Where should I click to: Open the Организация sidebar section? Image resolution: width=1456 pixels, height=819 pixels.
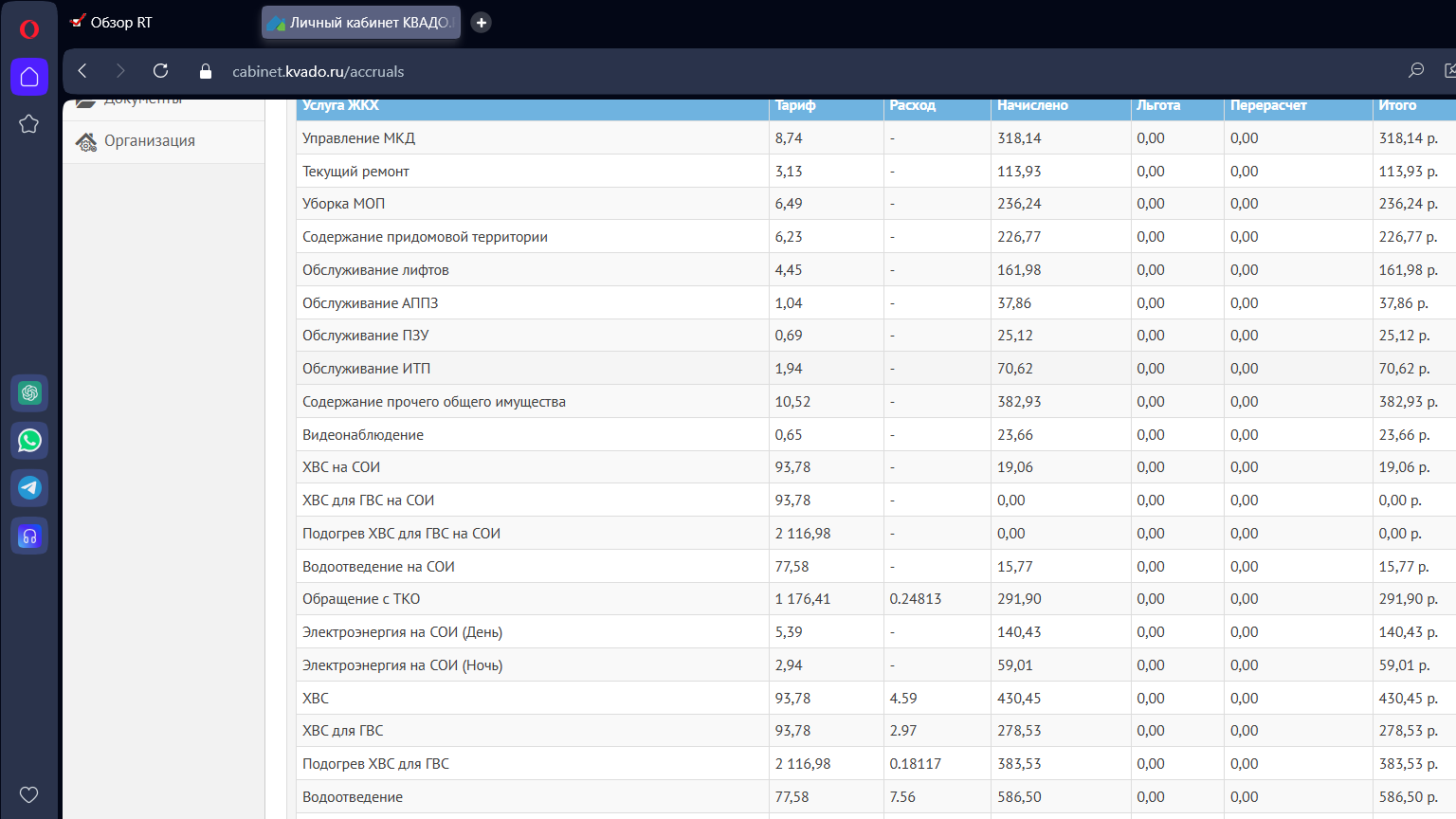click(150, 141)
